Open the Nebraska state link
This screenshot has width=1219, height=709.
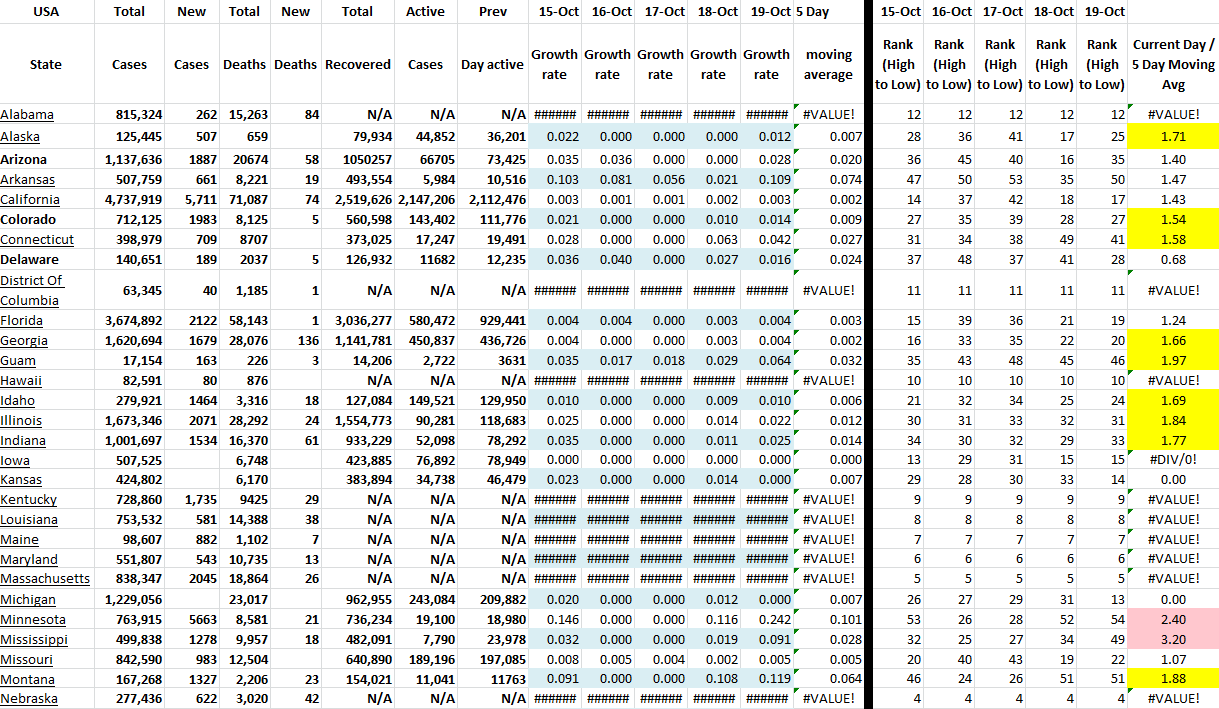pyautogui.click(x=29, y=699)
